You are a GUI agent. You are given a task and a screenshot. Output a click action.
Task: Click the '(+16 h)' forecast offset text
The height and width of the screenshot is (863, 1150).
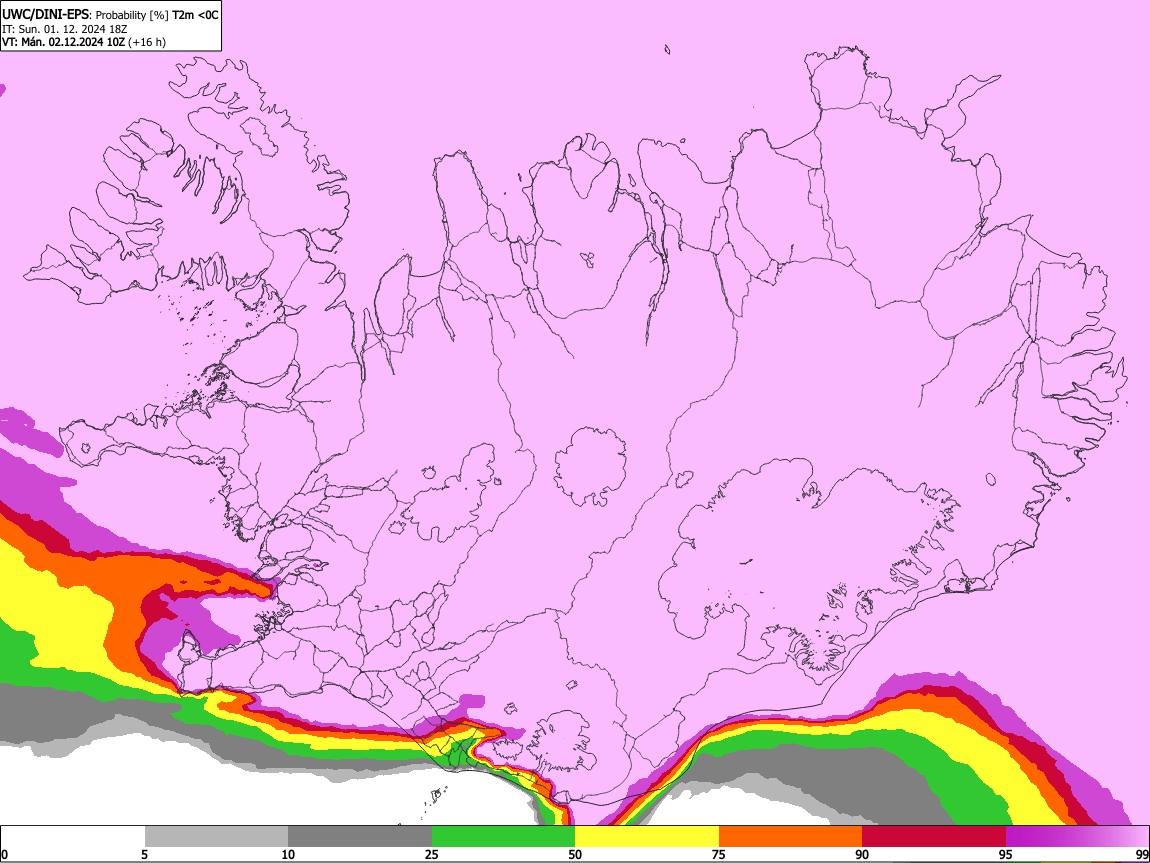point(147,42)
